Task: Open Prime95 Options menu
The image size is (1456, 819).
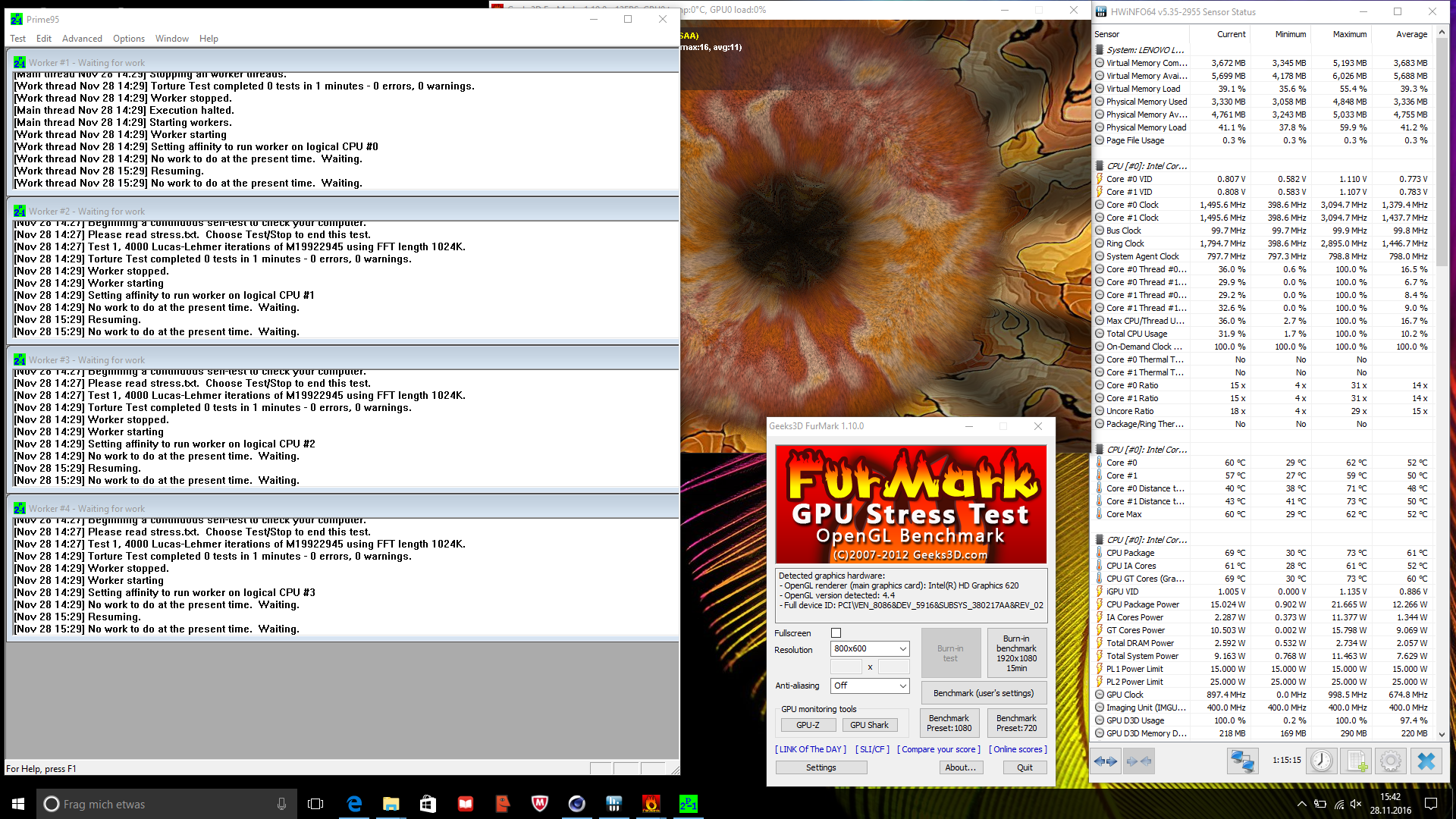Action: pos(129,39)
